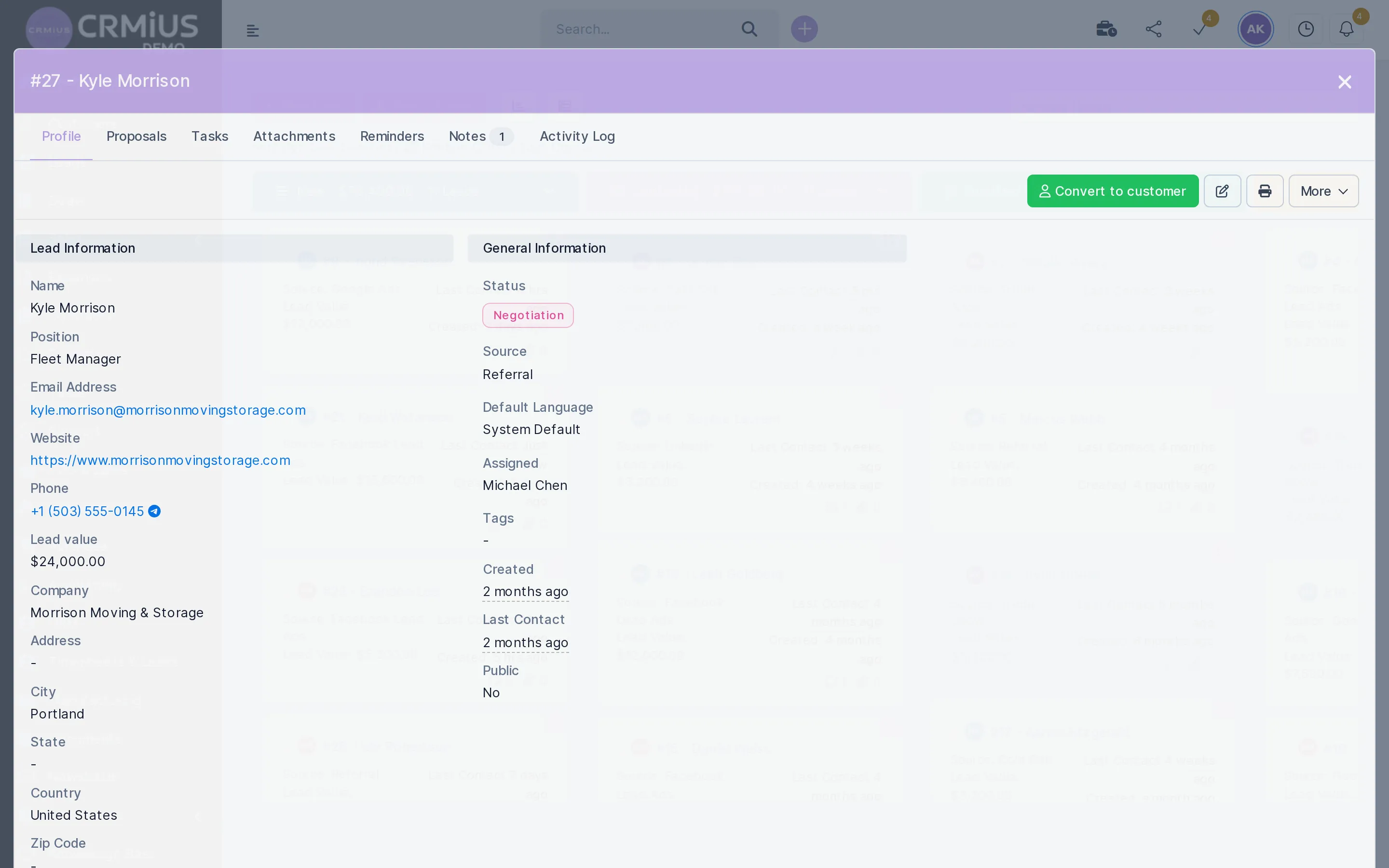This screenshot has height=868, width=1389.
Task: Open the AK user avatar menu
Action: tap(1255, 29)
